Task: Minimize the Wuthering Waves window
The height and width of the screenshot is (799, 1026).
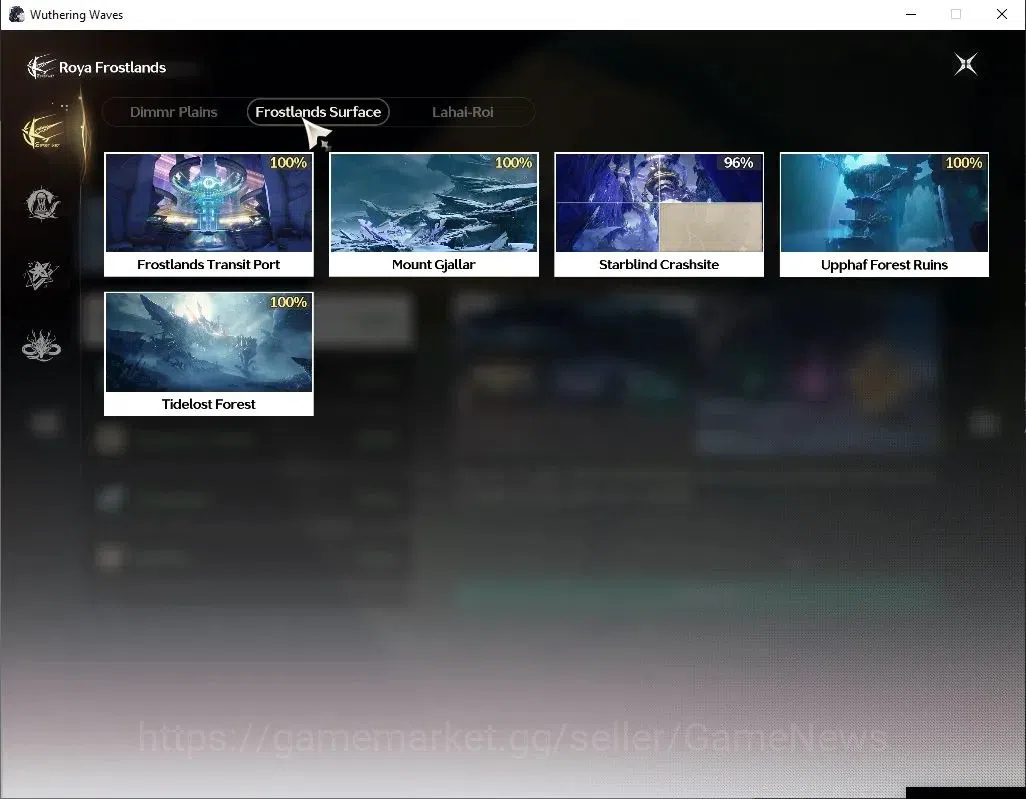Action: [x=911, y=14]
